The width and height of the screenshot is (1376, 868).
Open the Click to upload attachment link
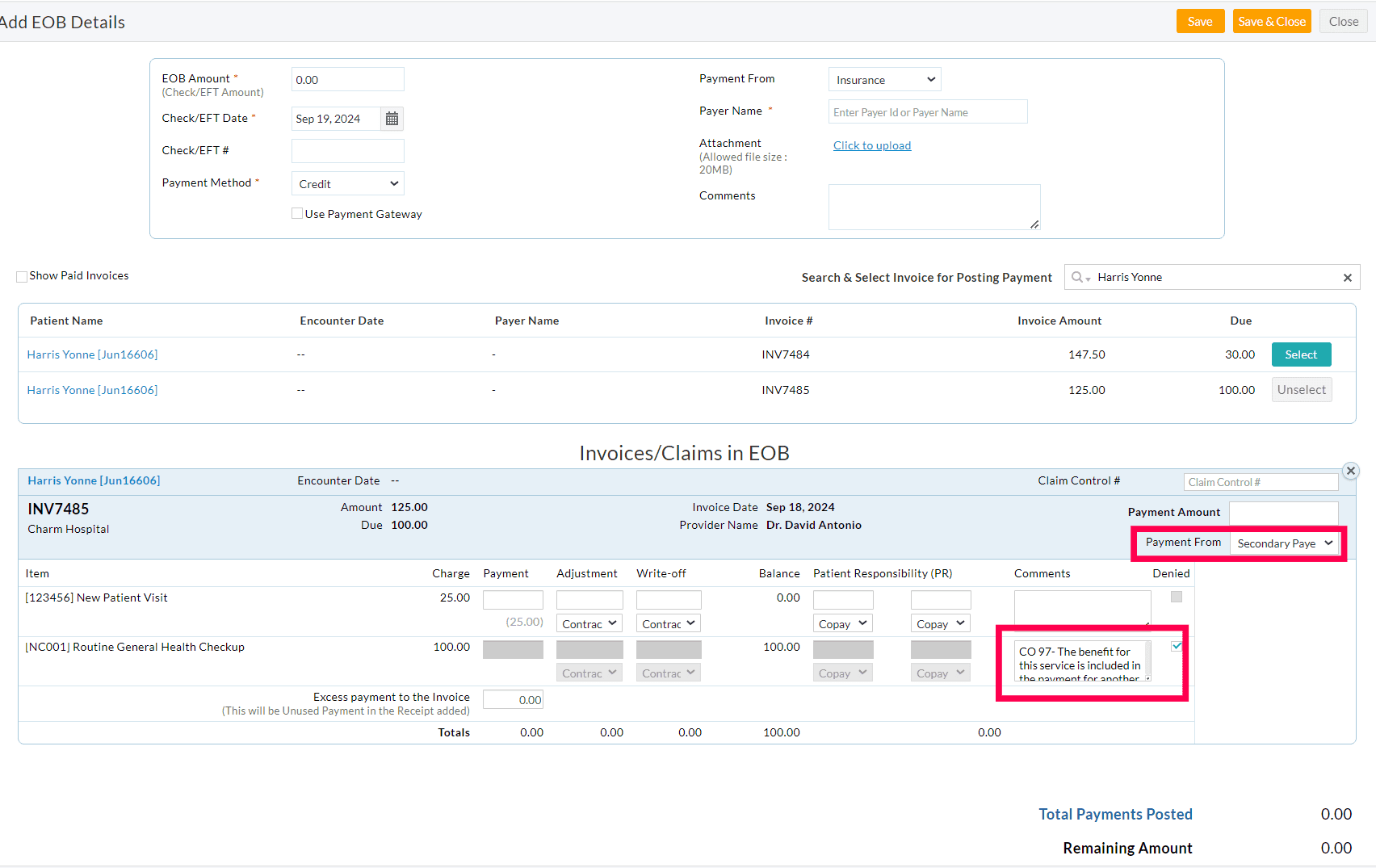coord(872,145)
